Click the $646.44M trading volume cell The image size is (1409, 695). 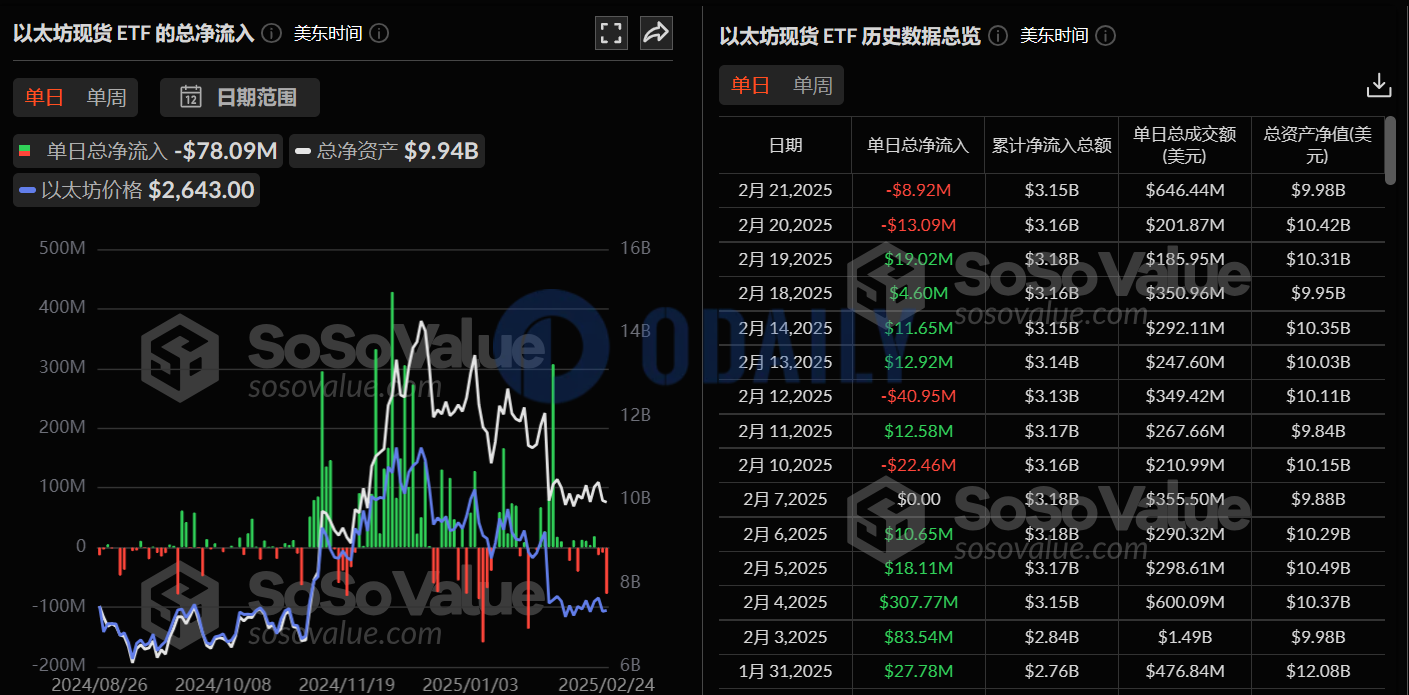(1185, 190)
